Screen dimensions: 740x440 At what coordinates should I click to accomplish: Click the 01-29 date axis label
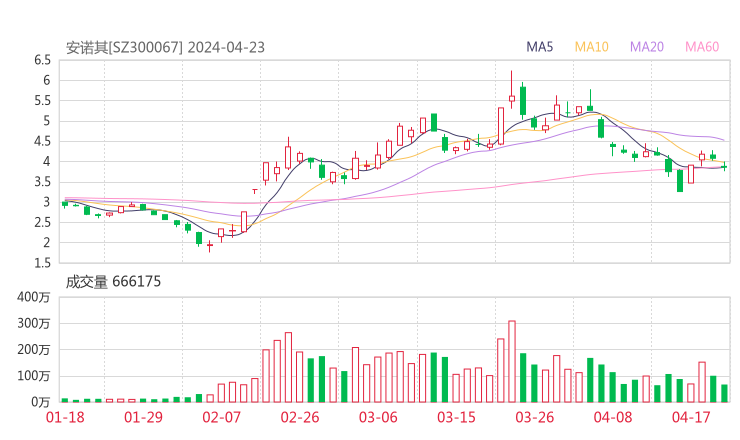click(143, 417)
